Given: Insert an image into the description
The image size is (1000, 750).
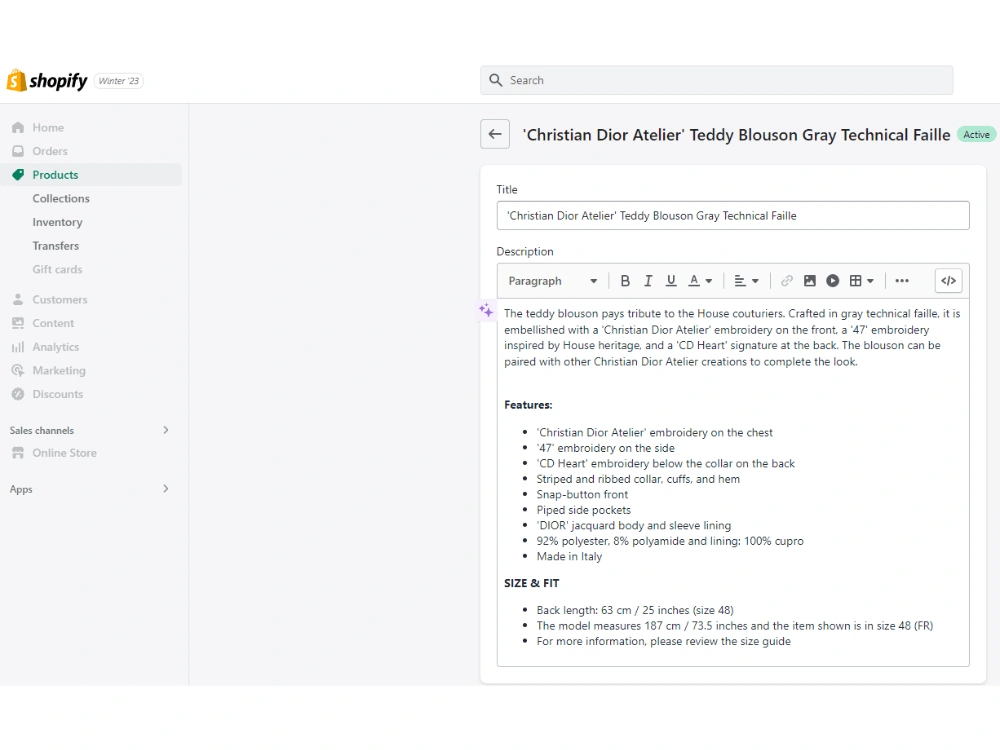Looking at the screenshot, I should 810,281.
